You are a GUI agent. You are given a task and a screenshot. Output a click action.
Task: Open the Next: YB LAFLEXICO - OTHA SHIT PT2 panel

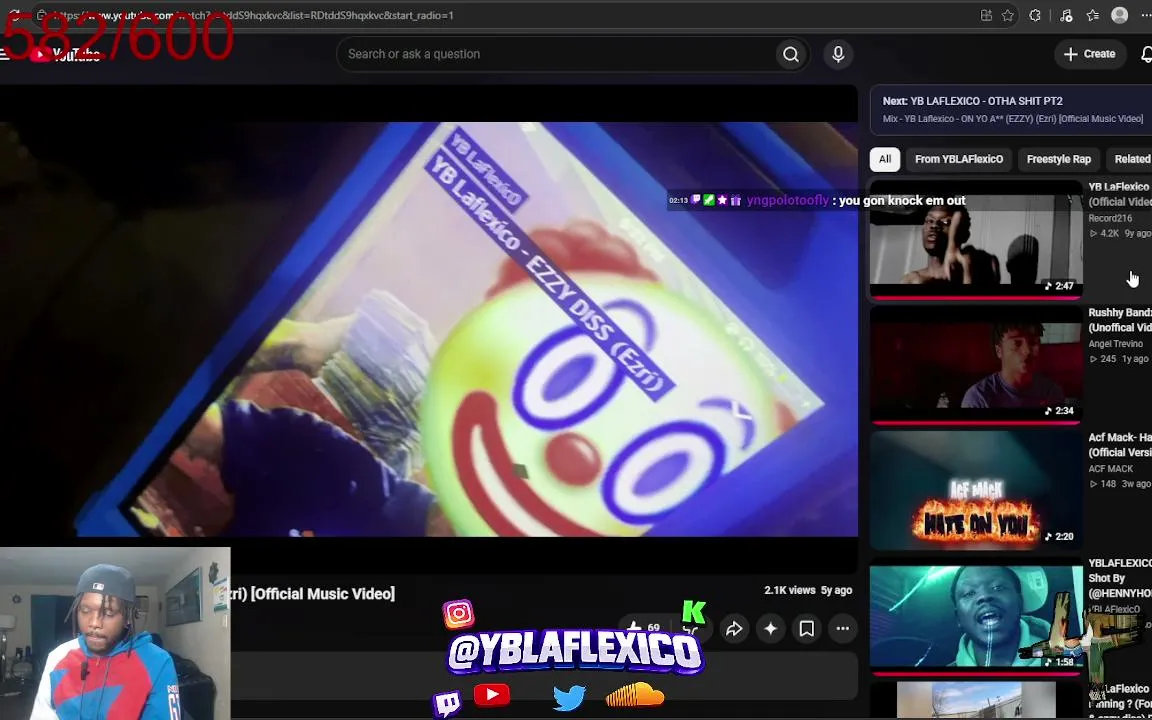(1010, 110)
